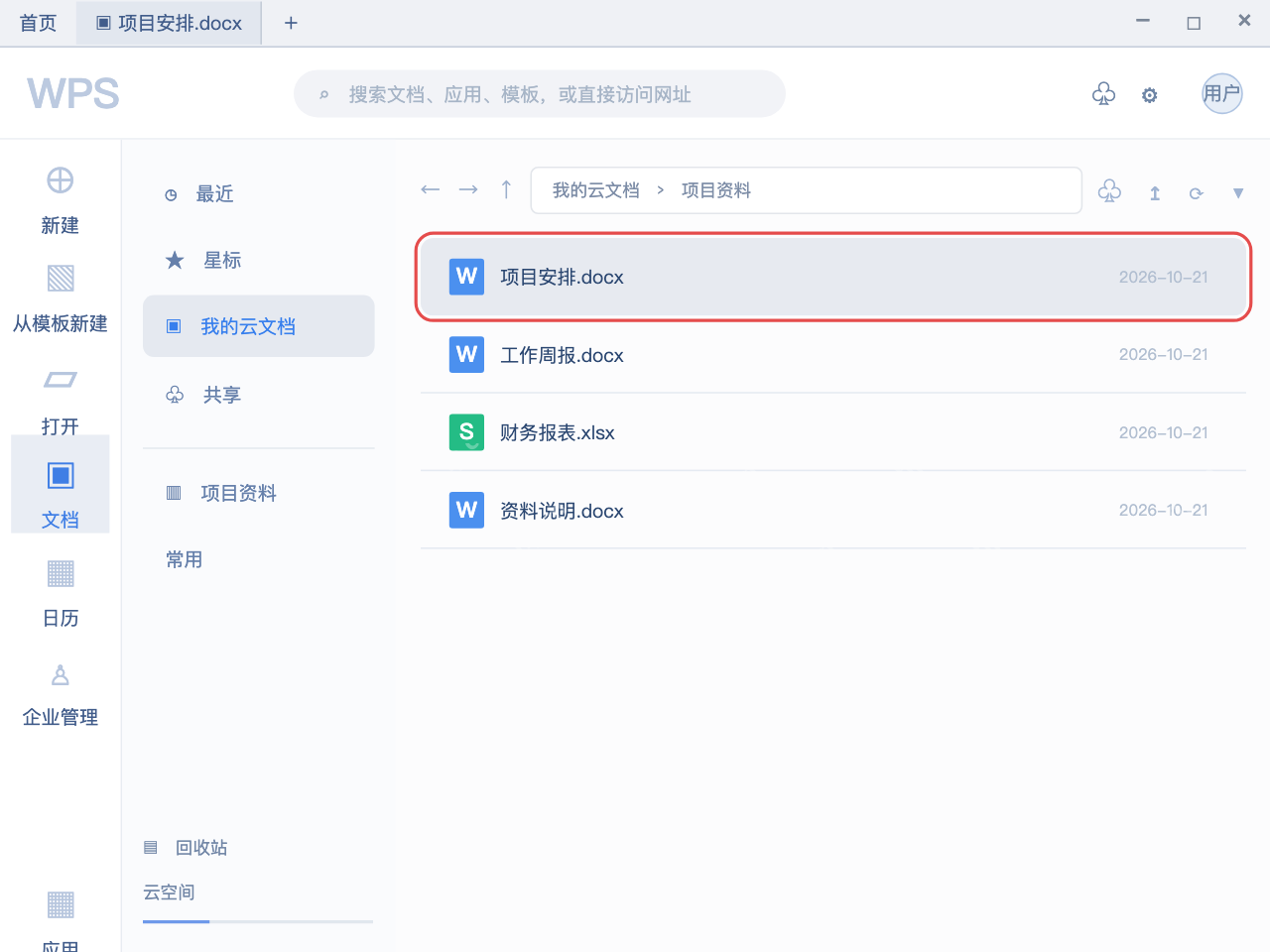
Task: Refresh the file list
Action: point(1197,193)
